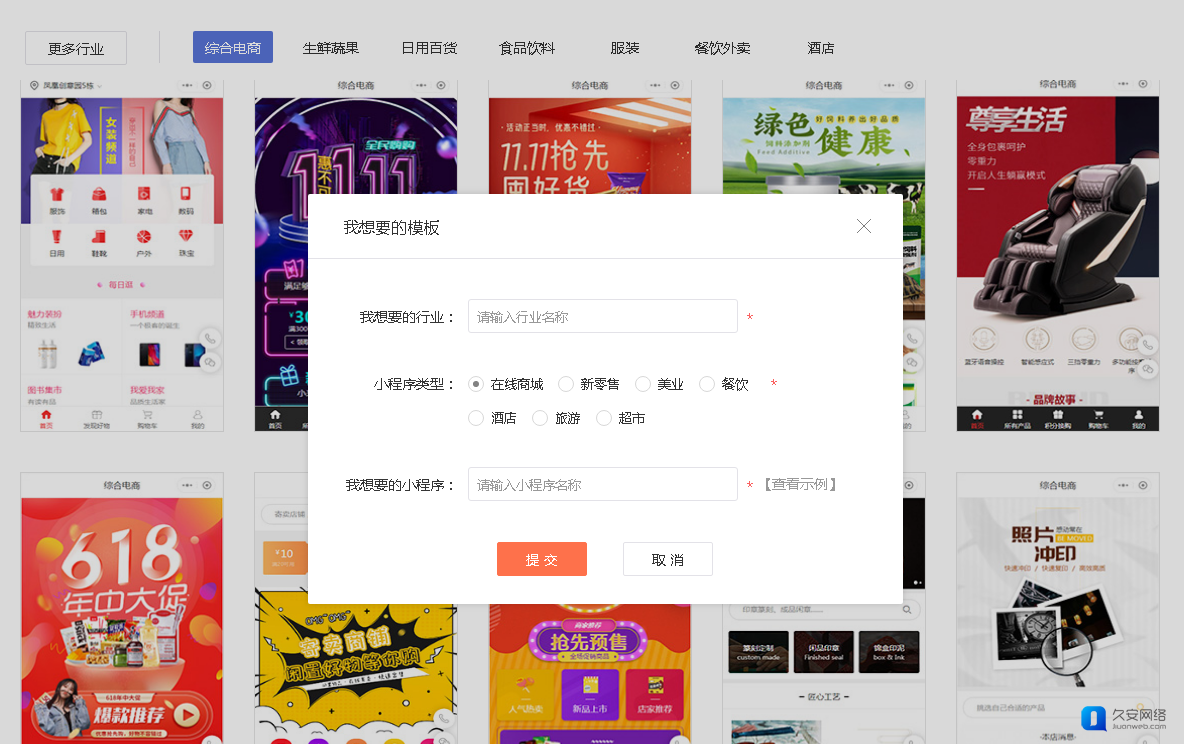1184x744 pixels.
Task: Close the 我想要的模板 dialog
Action: 864,227
